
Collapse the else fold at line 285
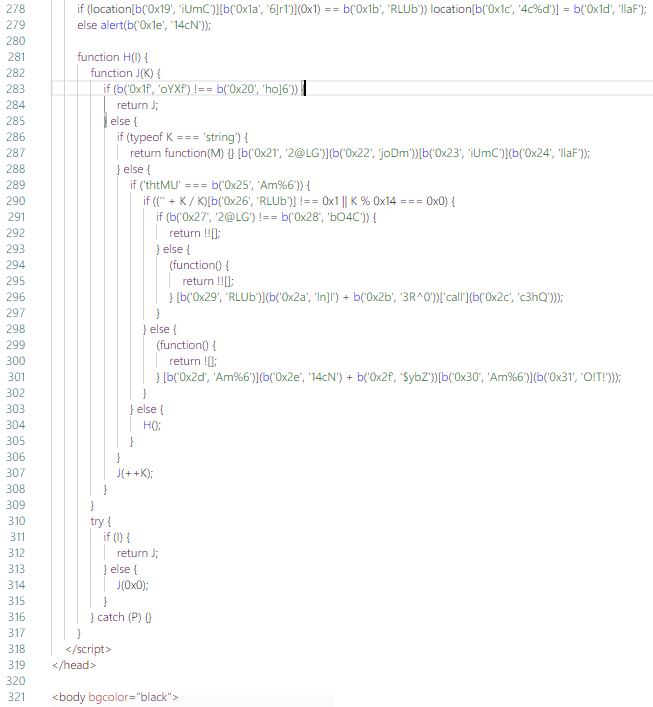tap(41, 121)
